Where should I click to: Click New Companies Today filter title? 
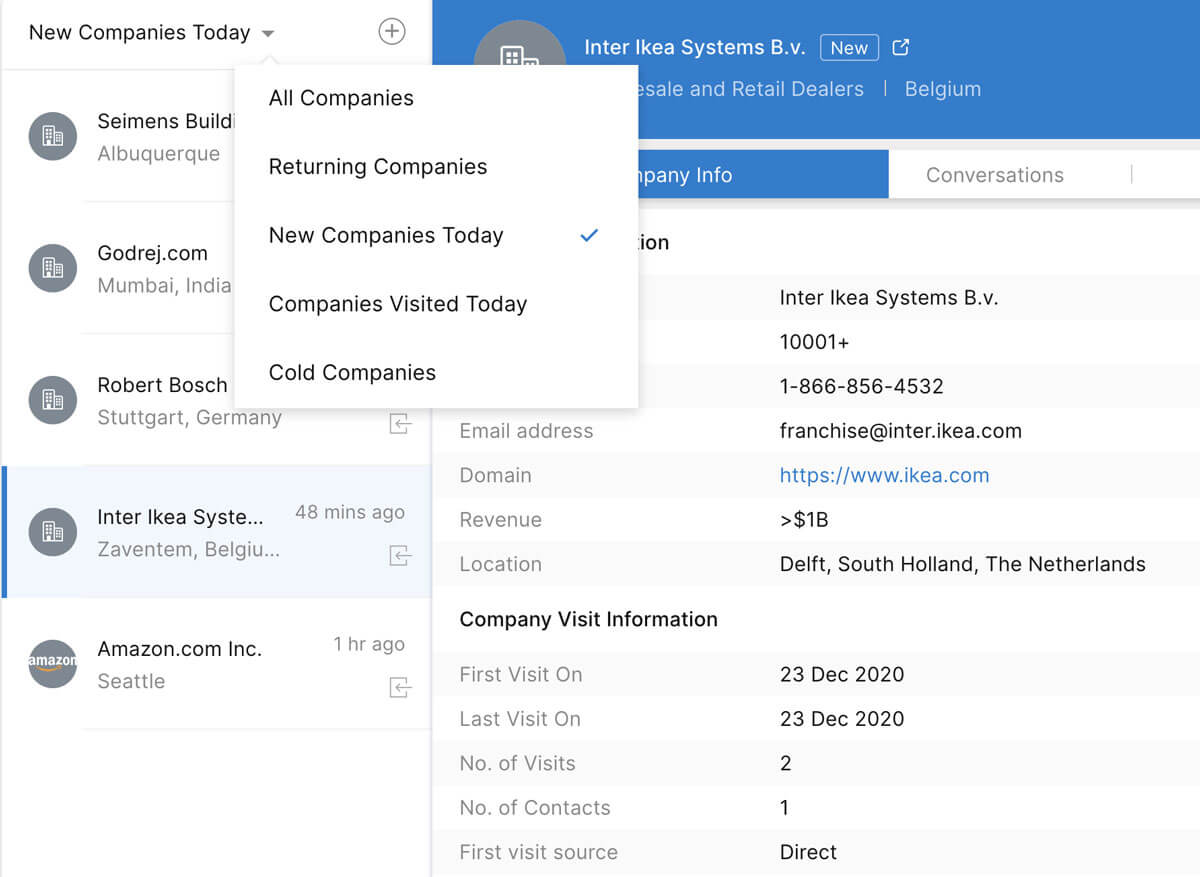tap(139, 33)
